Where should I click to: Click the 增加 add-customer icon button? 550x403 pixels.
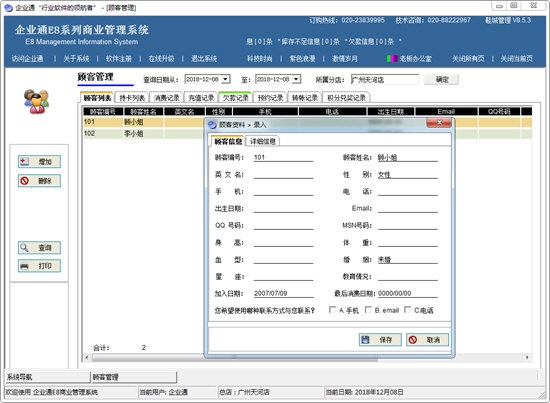tap(39, 161)
